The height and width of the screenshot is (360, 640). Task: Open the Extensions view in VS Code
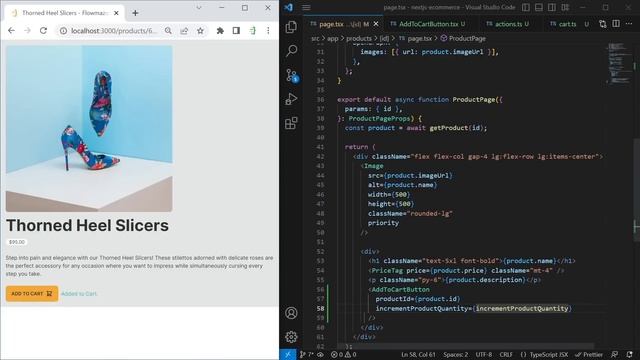tap(291, 123)
